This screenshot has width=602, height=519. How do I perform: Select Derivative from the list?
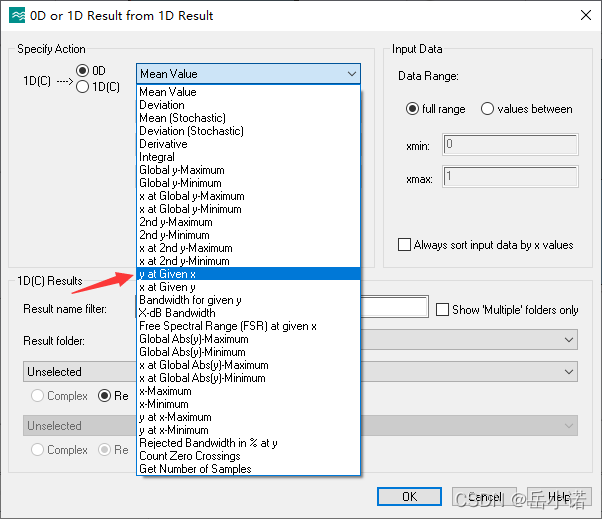(248, 144)
